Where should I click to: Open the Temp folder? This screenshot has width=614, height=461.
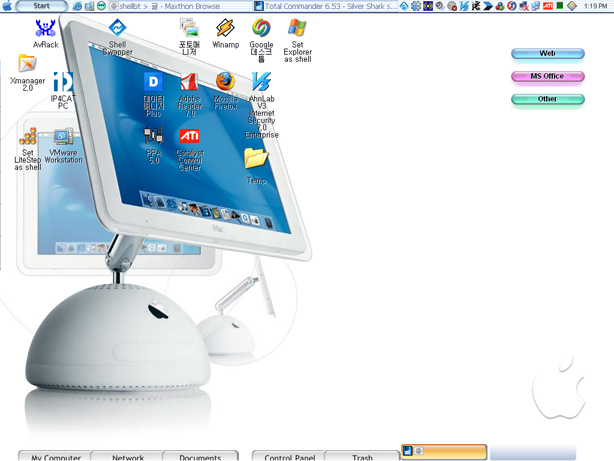click(x=256, y=165)
